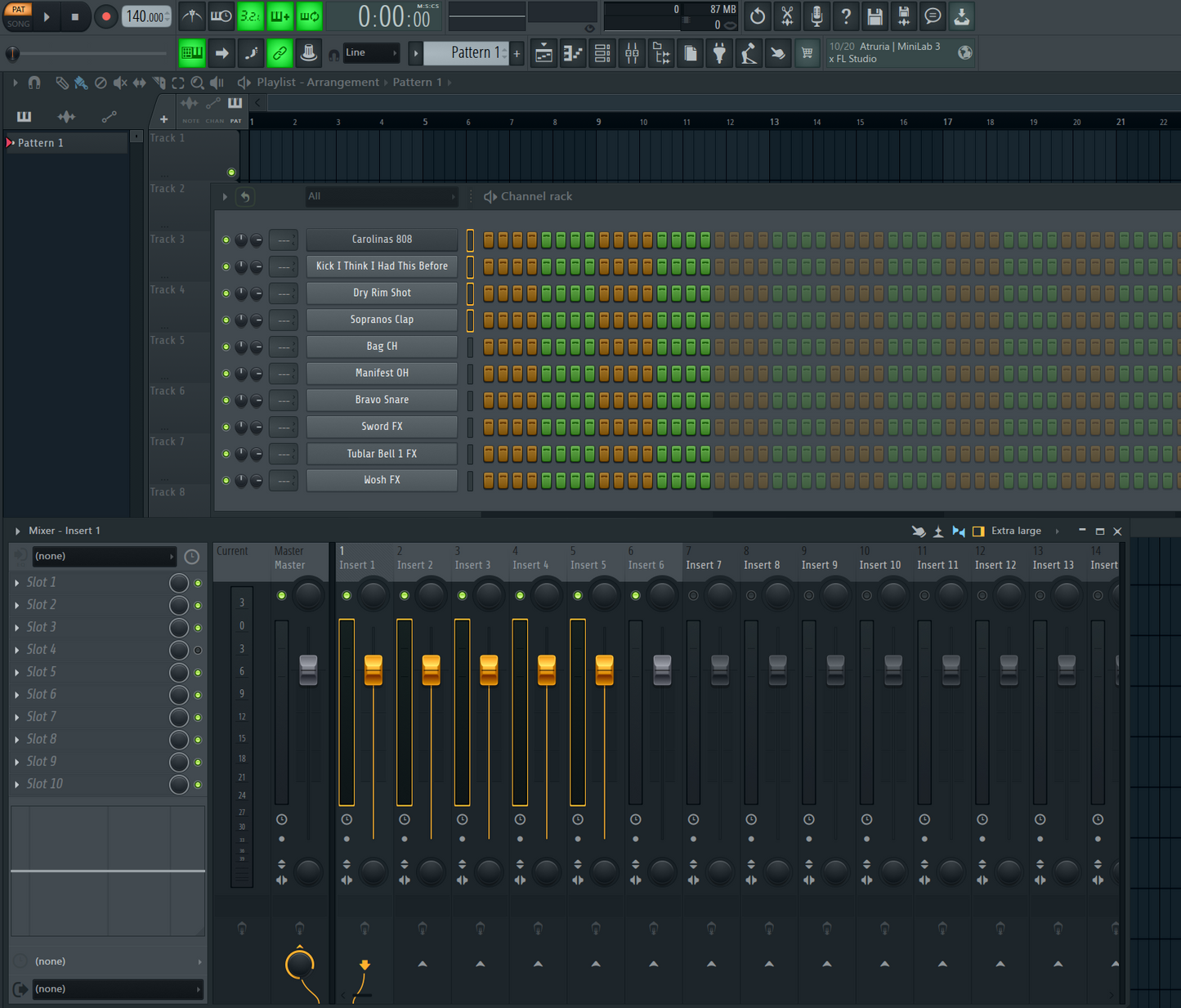Select the delete tool in Playlist

pos(101,83)
